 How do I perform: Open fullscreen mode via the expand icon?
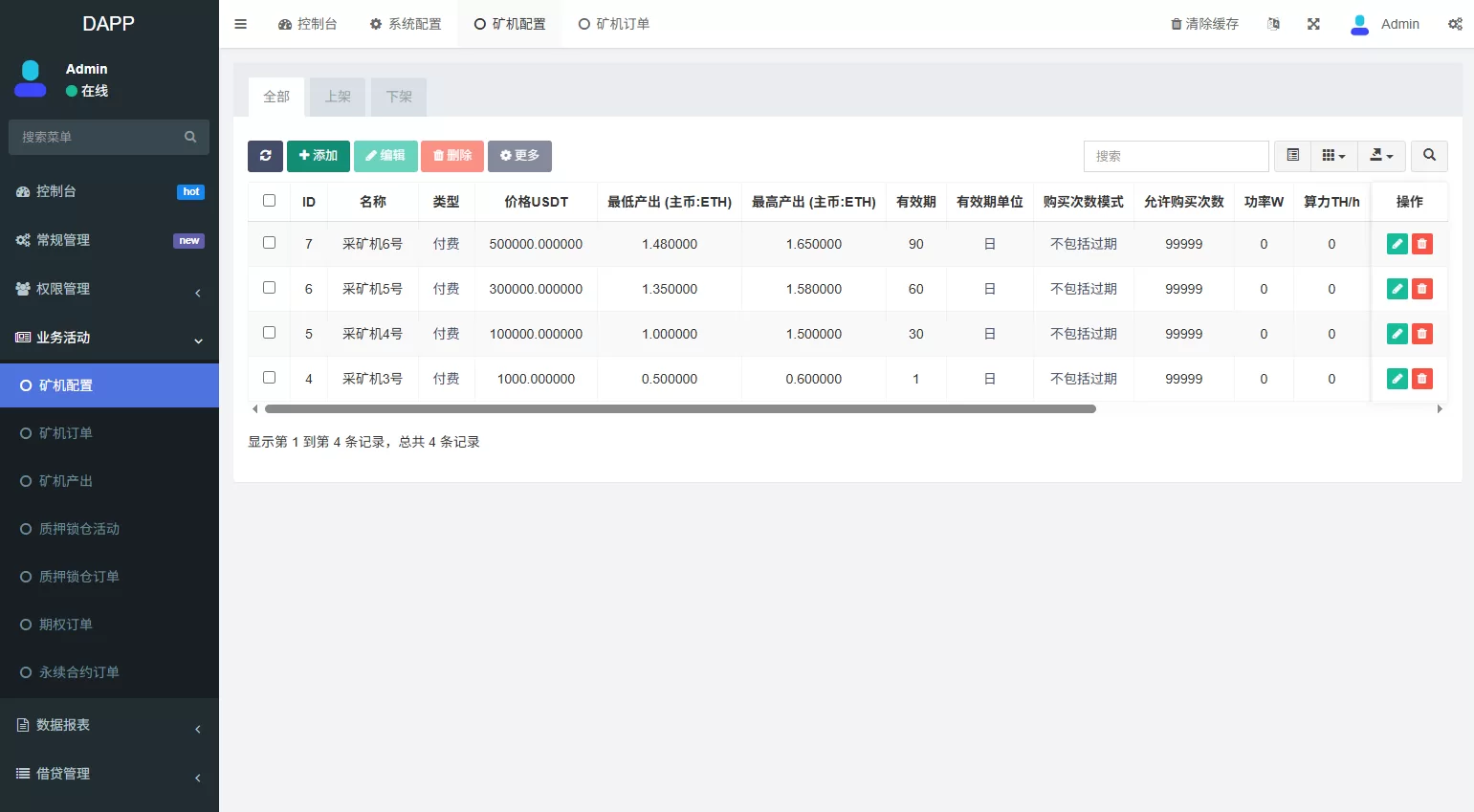pyautogui.click(x=1313, y=24)
